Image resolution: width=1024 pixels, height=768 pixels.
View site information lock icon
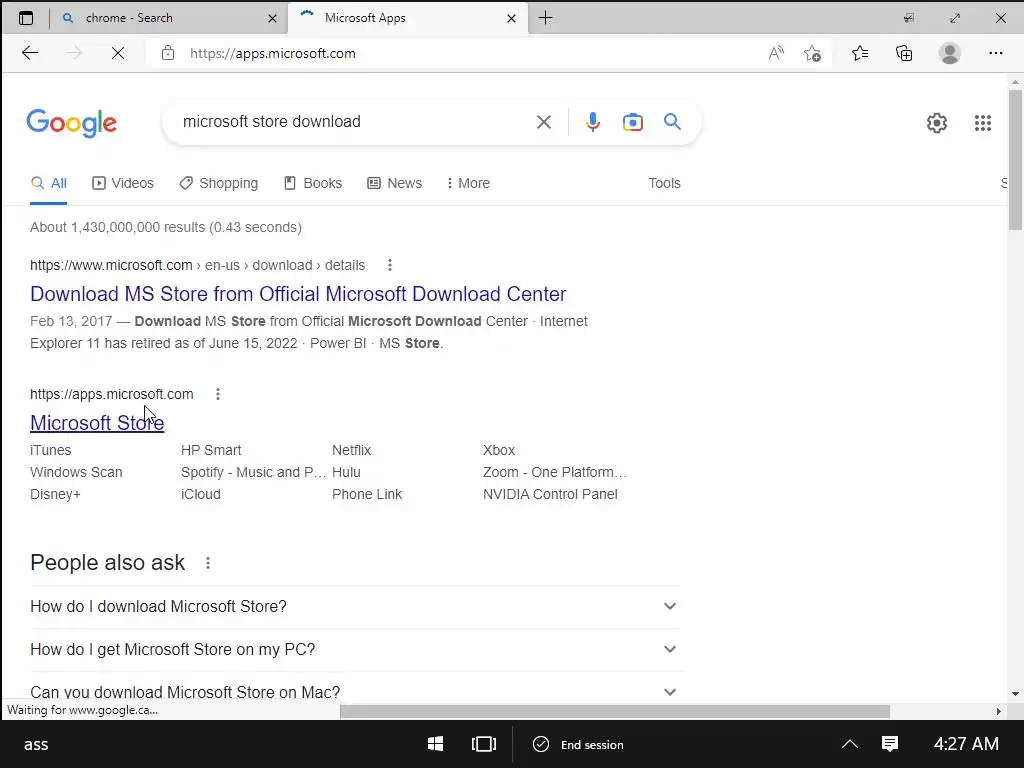(x=168, y=53)
